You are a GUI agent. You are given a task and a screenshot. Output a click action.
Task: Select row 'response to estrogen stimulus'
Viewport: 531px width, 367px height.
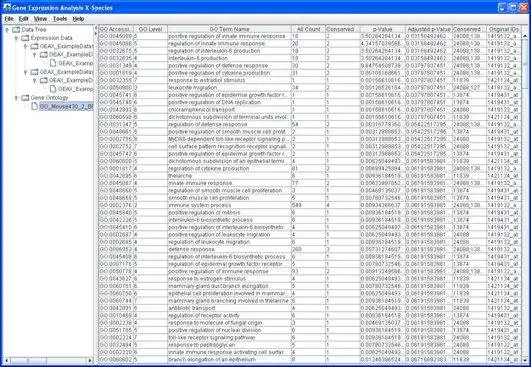point(310,279)
